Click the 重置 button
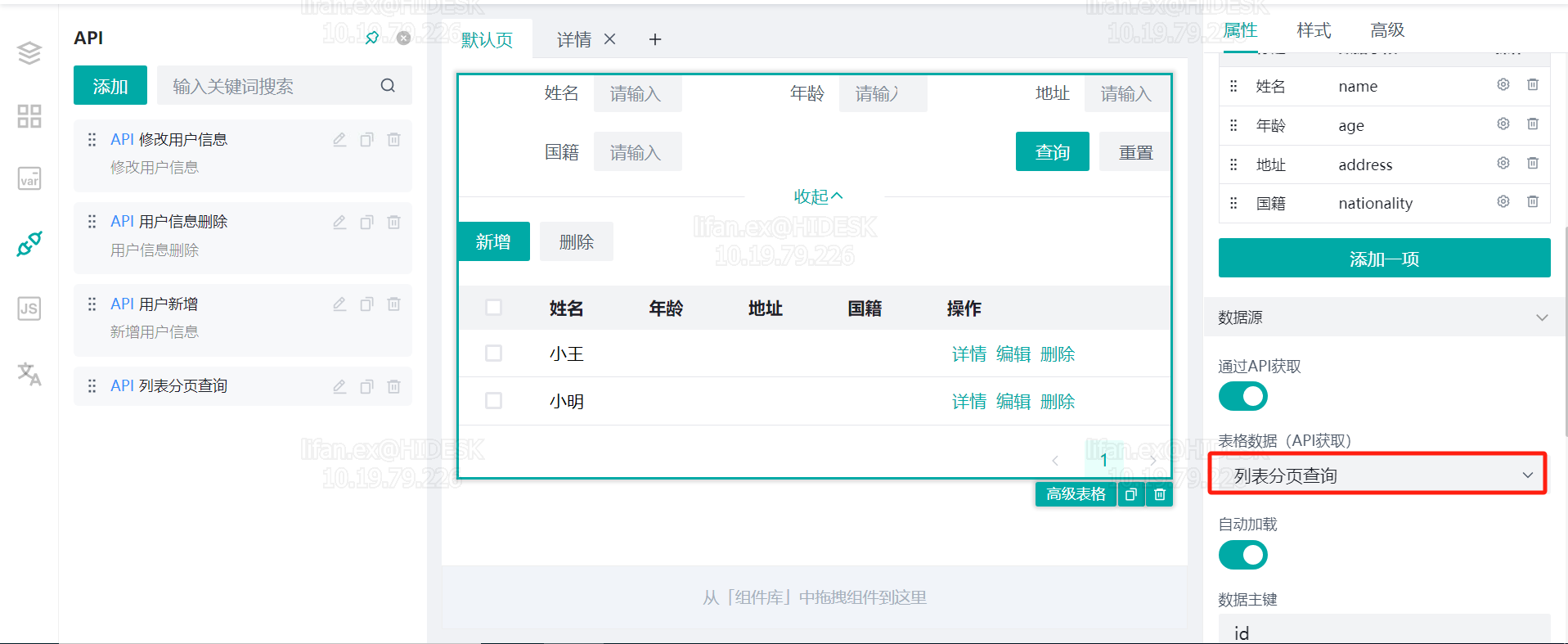1568x644 pixels. tap(1135, 151)
